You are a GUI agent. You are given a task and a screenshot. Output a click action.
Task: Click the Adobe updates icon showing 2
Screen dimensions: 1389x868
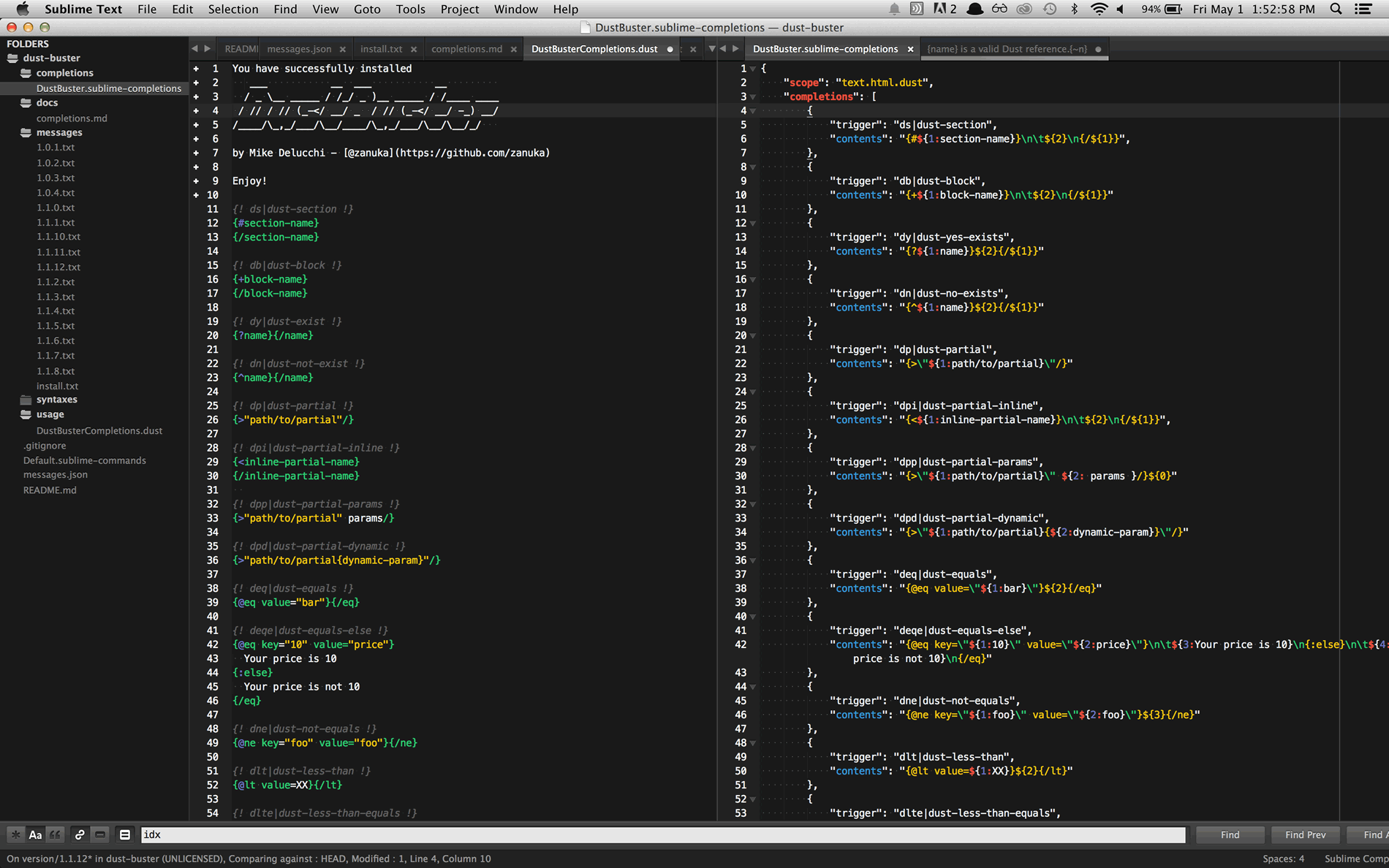945,9
